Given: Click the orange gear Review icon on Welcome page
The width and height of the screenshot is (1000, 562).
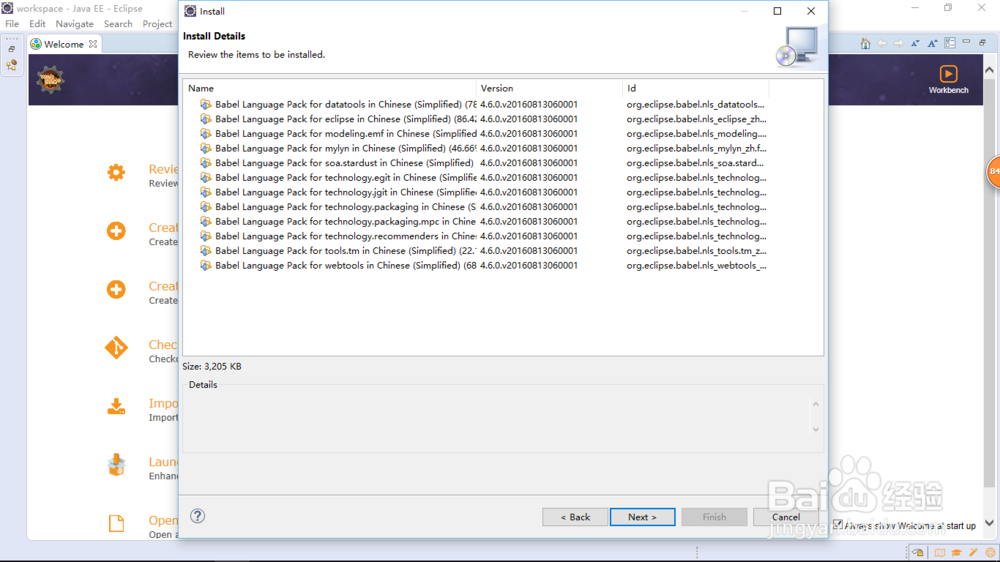Looking at the screenshot, I should [x=116, y=172].
